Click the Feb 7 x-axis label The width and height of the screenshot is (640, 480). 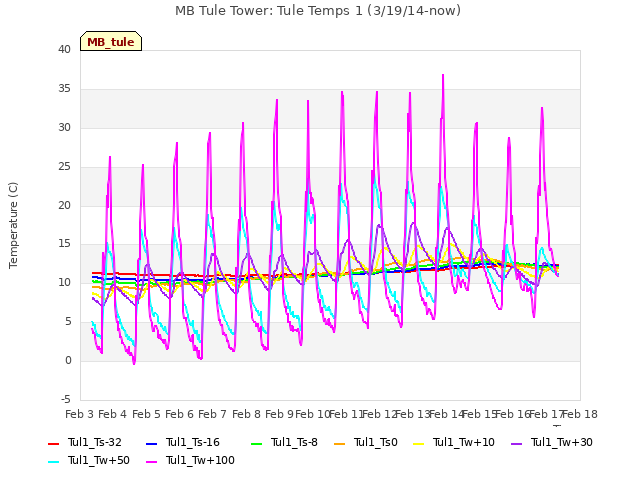coord(213,414)
